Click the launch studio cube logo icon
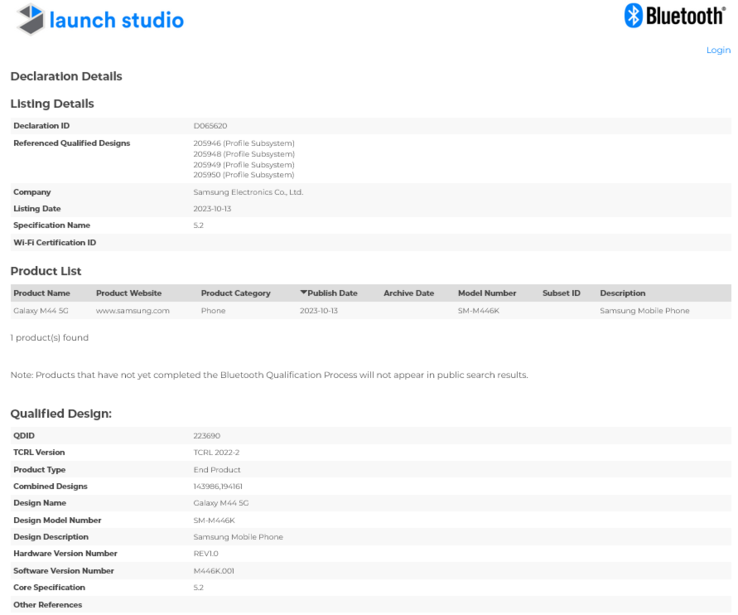The height and width of the screenshot is (615, 738). (x=30, y=19)
